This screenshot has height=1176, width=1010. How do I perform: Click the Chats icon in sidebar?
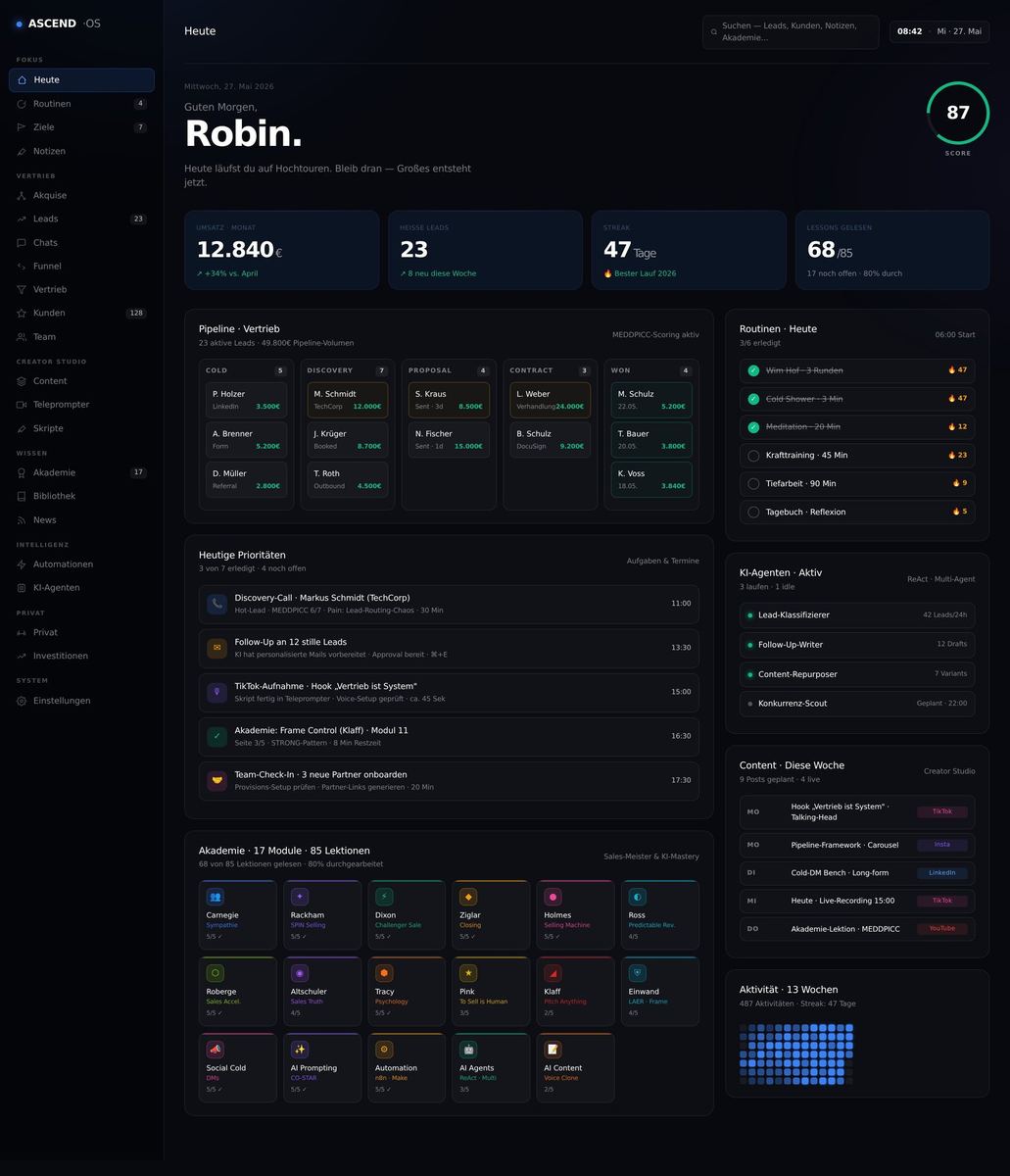click(22, 242)
